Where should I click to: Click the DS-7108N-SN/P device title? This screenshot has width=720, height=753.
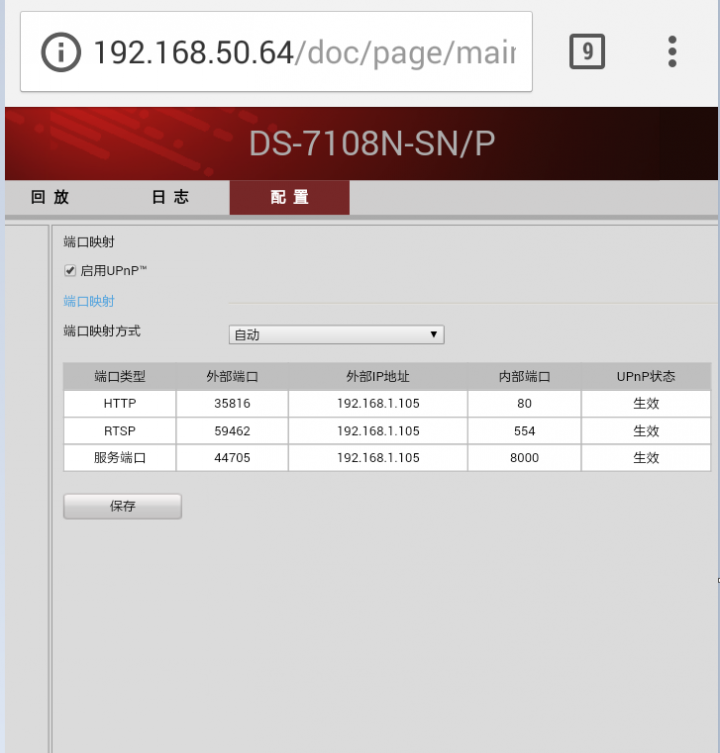372,144
